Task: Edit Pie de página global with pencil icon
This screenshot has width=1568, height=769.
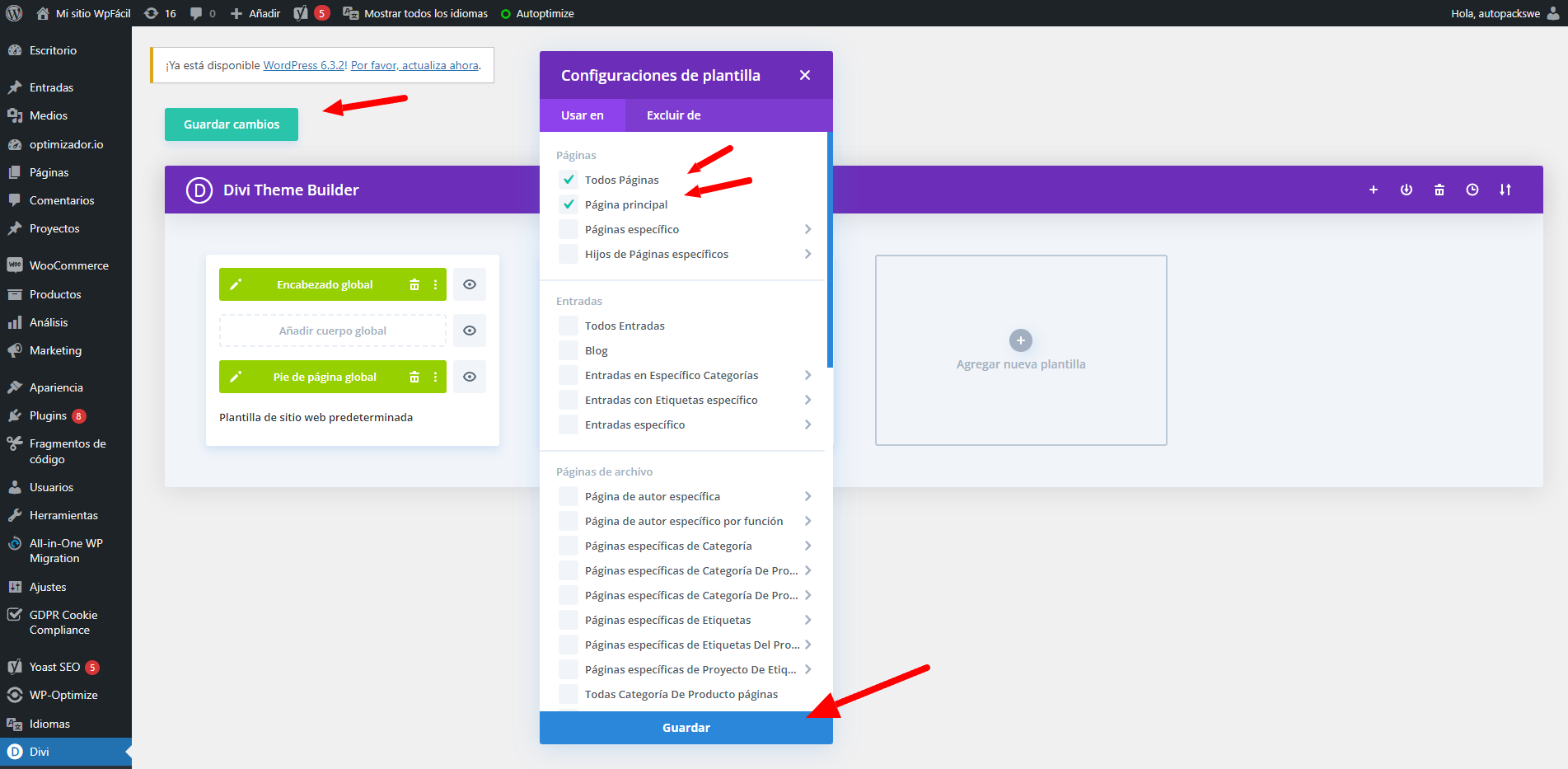Action: pos(236,377)
